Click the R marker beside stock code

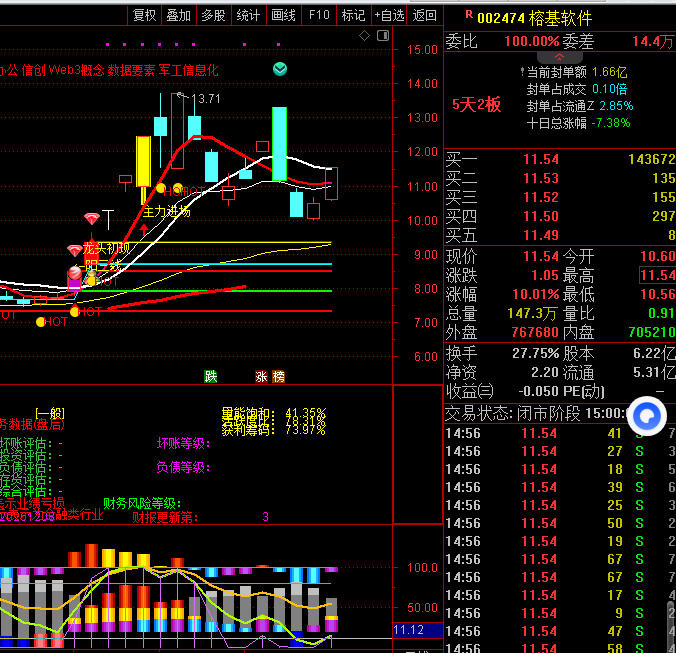[x=468, y=17]
